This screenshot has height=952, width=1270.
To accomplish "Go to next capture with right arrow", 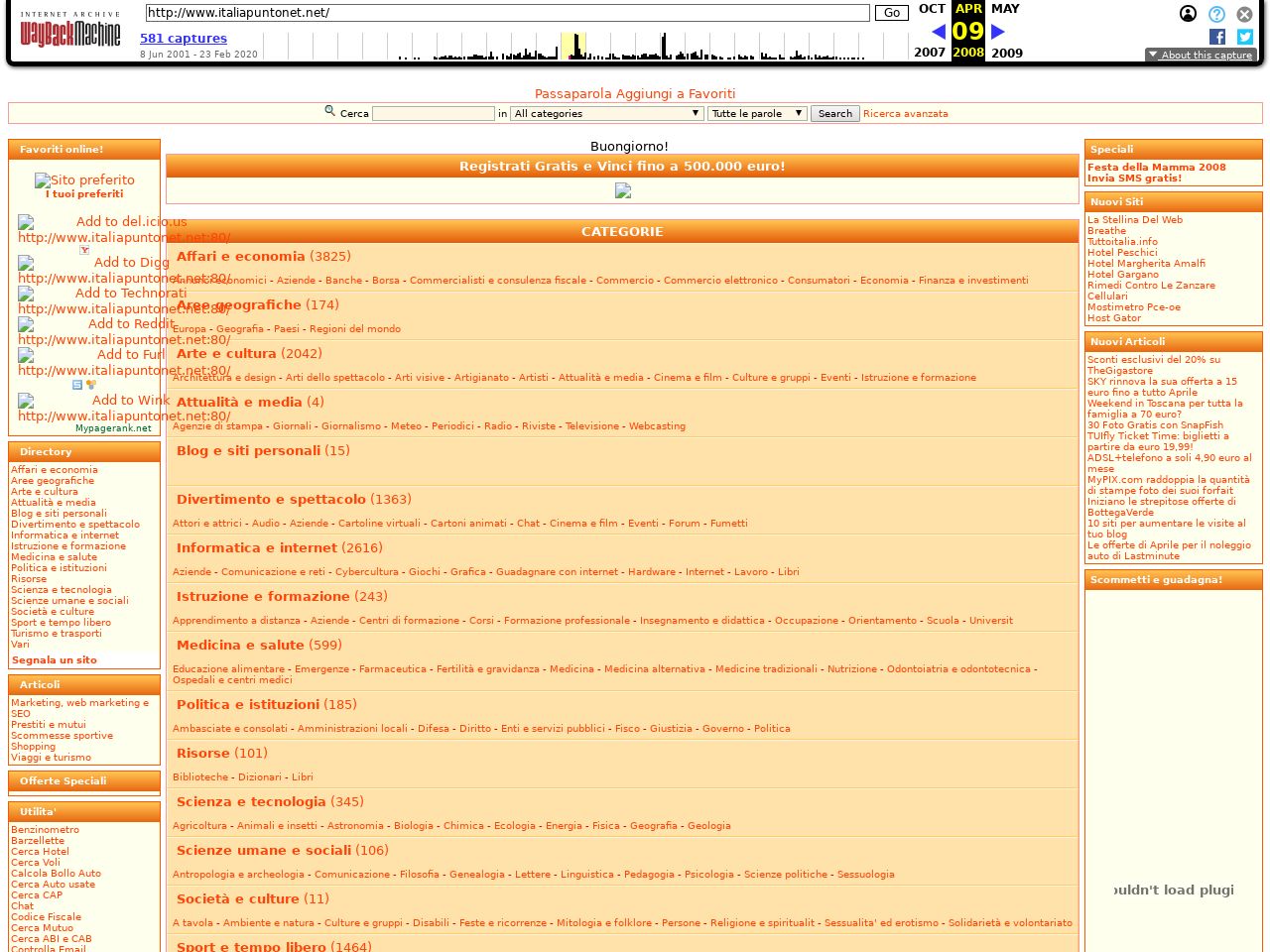I will (x=998, y=32).
